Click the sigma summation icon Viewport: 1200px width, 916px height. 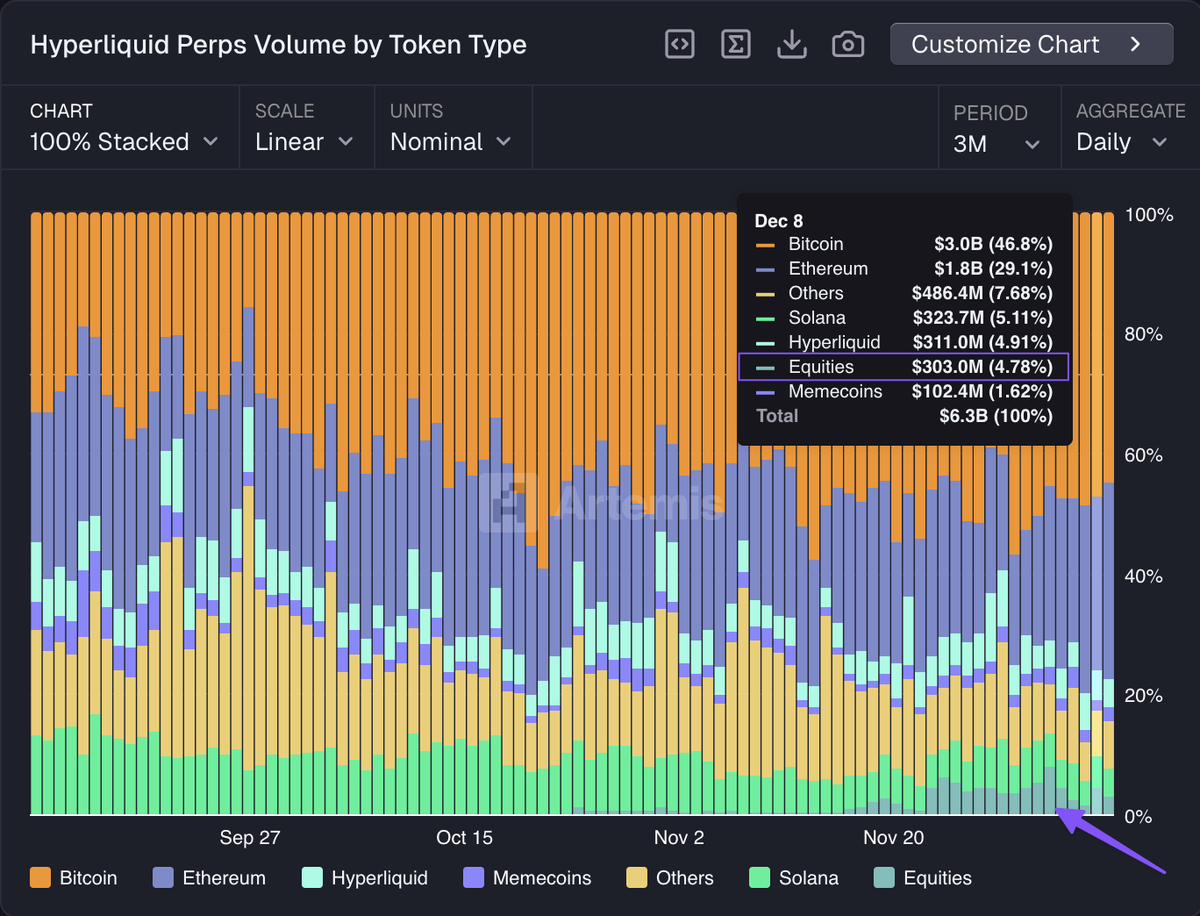tap(736, 44)
